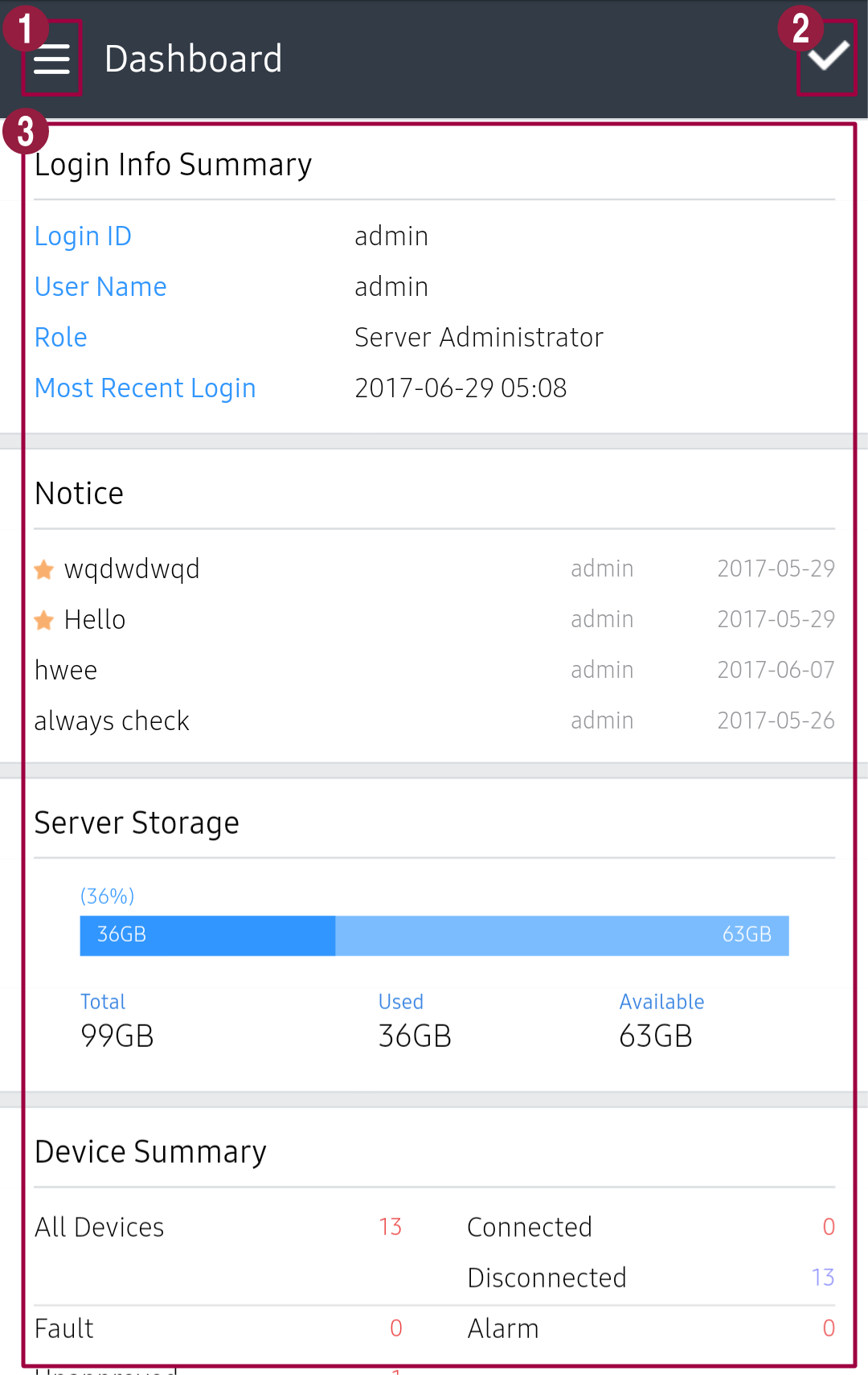Open the navigation hamburger menu
Image resolution: width=868 pixels, height=1375 pixels.
[51, 58]
